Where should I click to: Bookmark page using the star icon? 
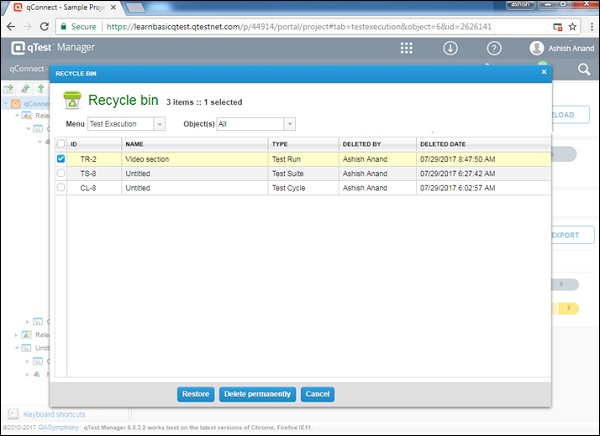pos(571,25)
